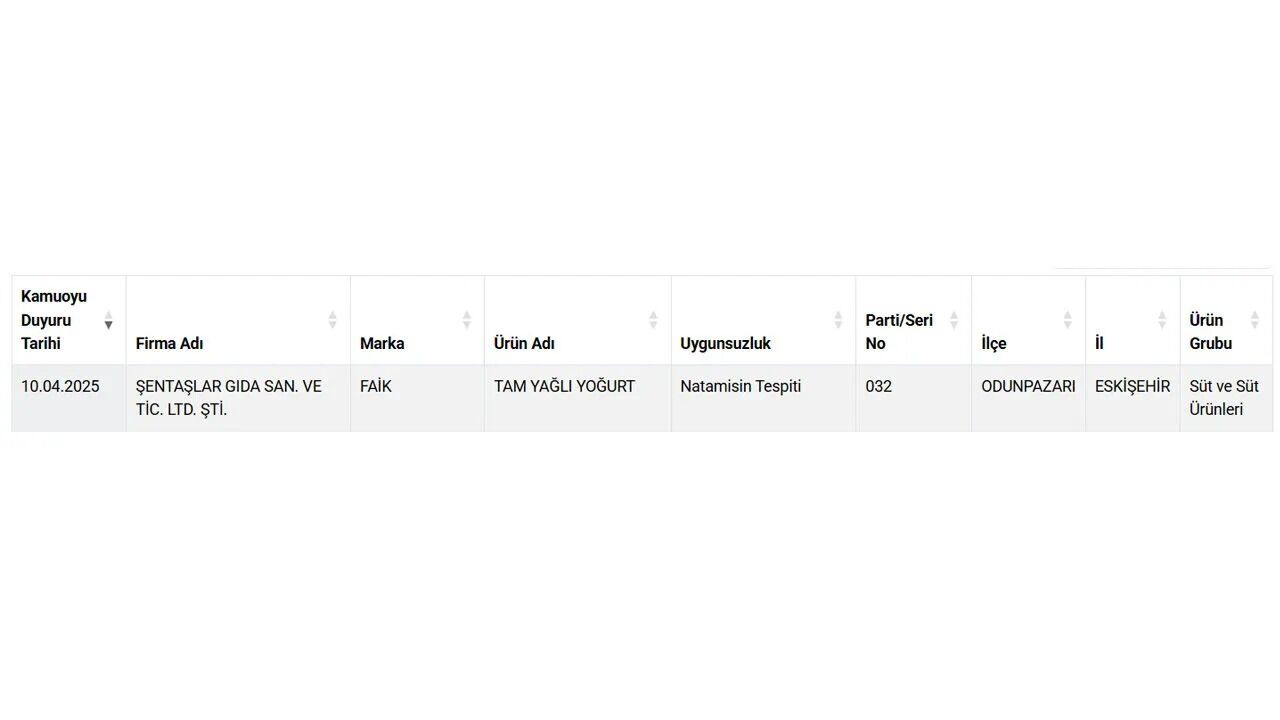1280x720 pixels.
Task: Click TAM YAĞLI YOĞURT product cell
Action: 577,398
